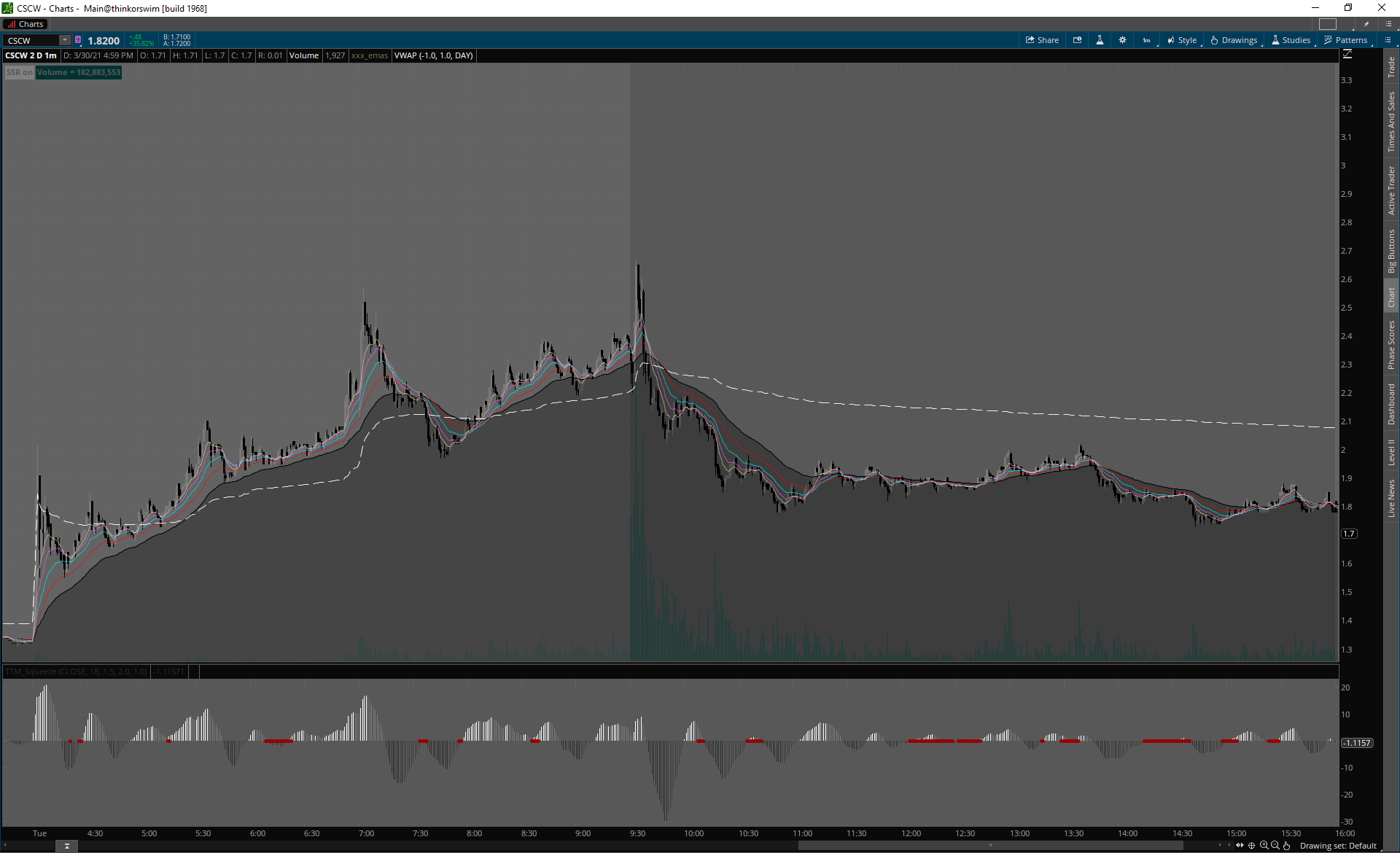Select the crosshair pan tool icon
This screenshot has width=1400, height=853.
tap(1252, 846)
